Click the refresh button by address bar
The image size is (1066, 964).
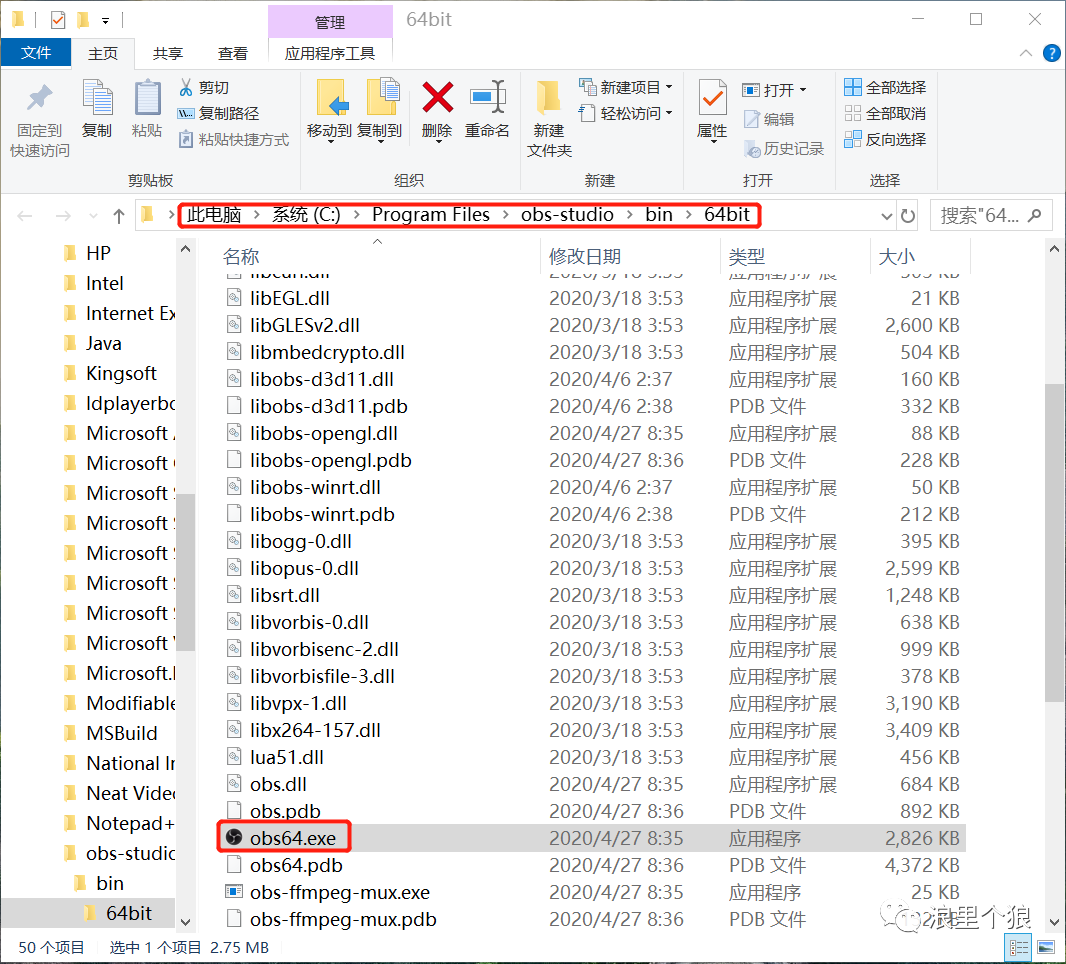pyautogui.click(x=908, y=216)
